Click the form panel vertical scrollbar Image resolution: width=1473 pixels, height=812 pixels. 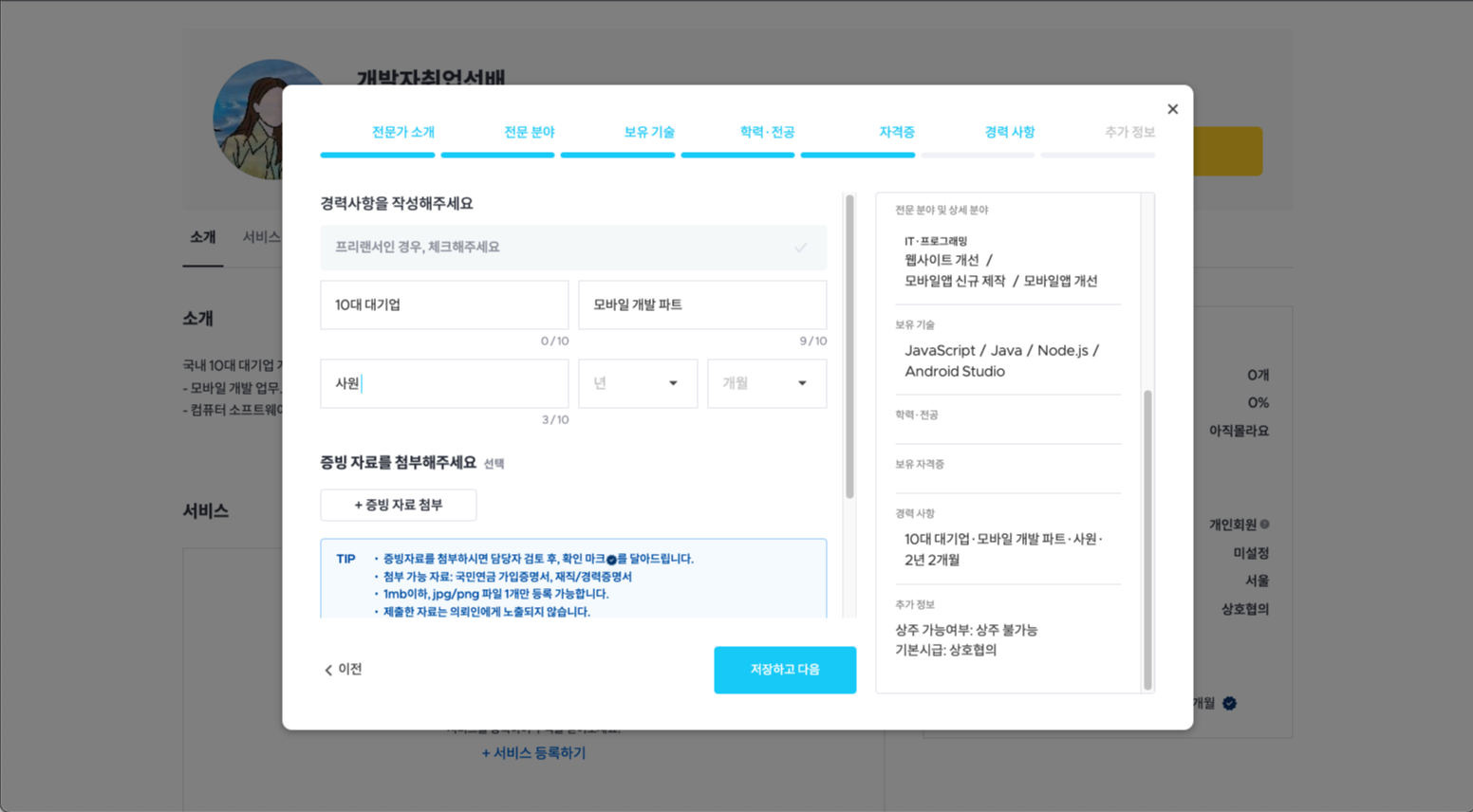pyautogui.click(x=849, y=346)
